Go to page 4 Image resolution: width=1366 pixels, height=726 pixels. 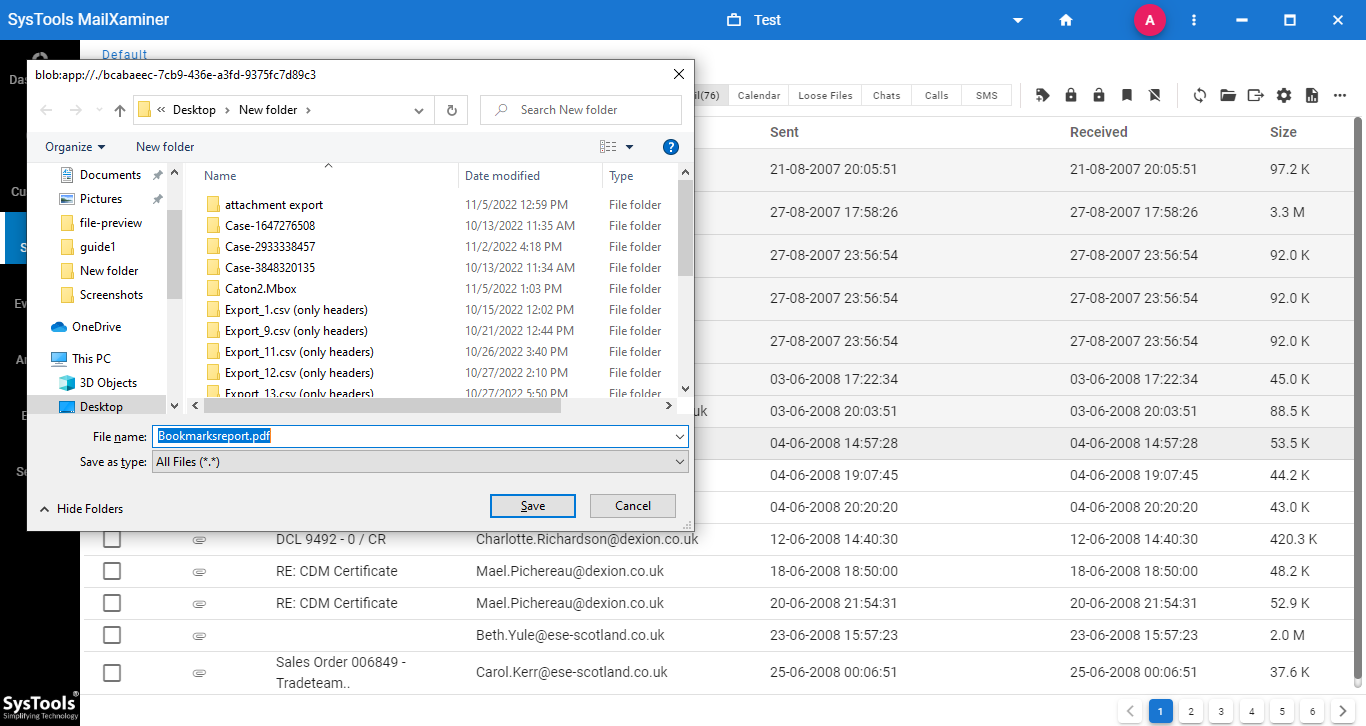[x=1251, y=711]
